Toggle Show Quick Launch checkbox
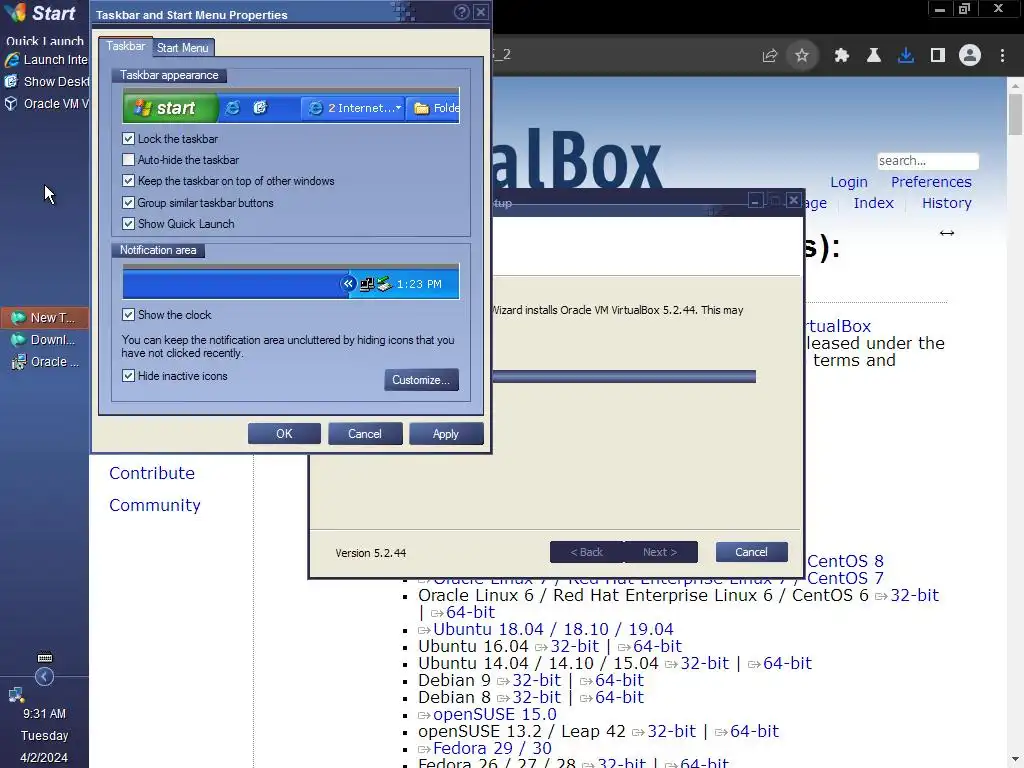The width and height of the screenshot is (1024, 768). [x=129, y=224]
